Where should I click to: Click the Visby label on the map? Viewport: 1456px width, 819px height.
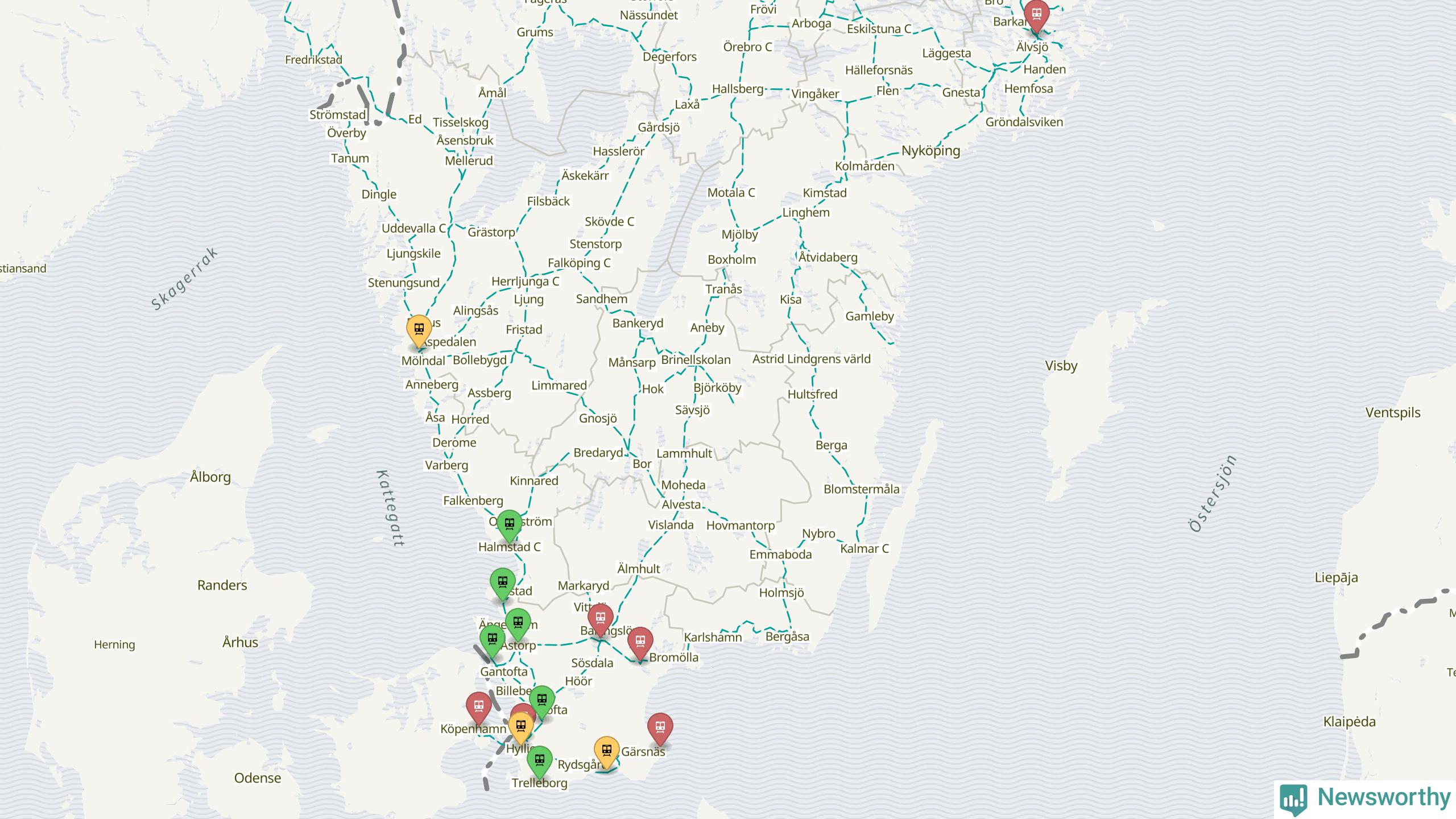(x=1061, y=366)
